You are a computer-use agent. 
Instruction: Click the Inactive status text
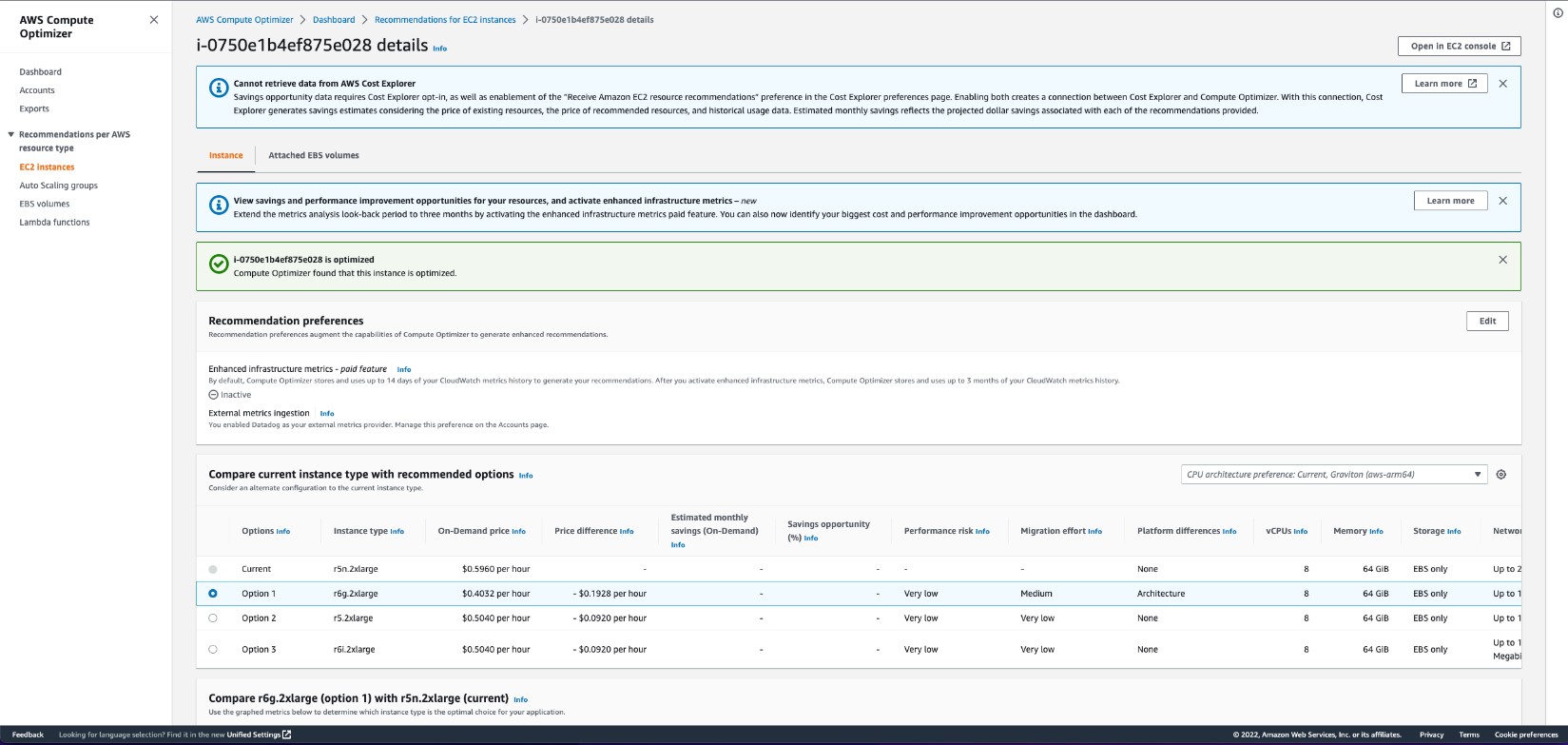[x=236, y=395]
